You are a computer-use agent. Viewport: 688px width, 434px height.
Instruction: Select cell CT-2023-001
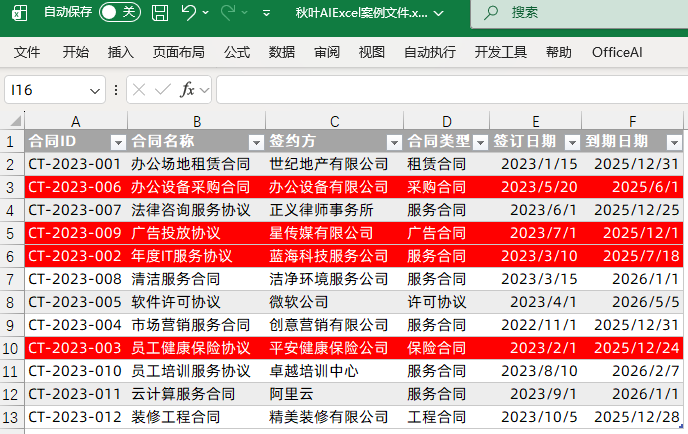click(76, 164)
